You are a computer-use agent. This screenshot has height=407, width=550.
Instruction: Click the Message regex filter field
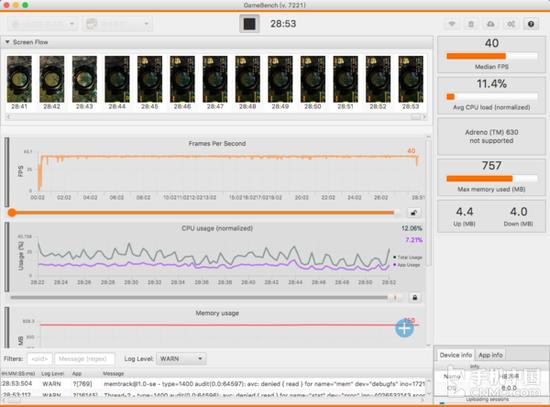click(x=85, y=359)
